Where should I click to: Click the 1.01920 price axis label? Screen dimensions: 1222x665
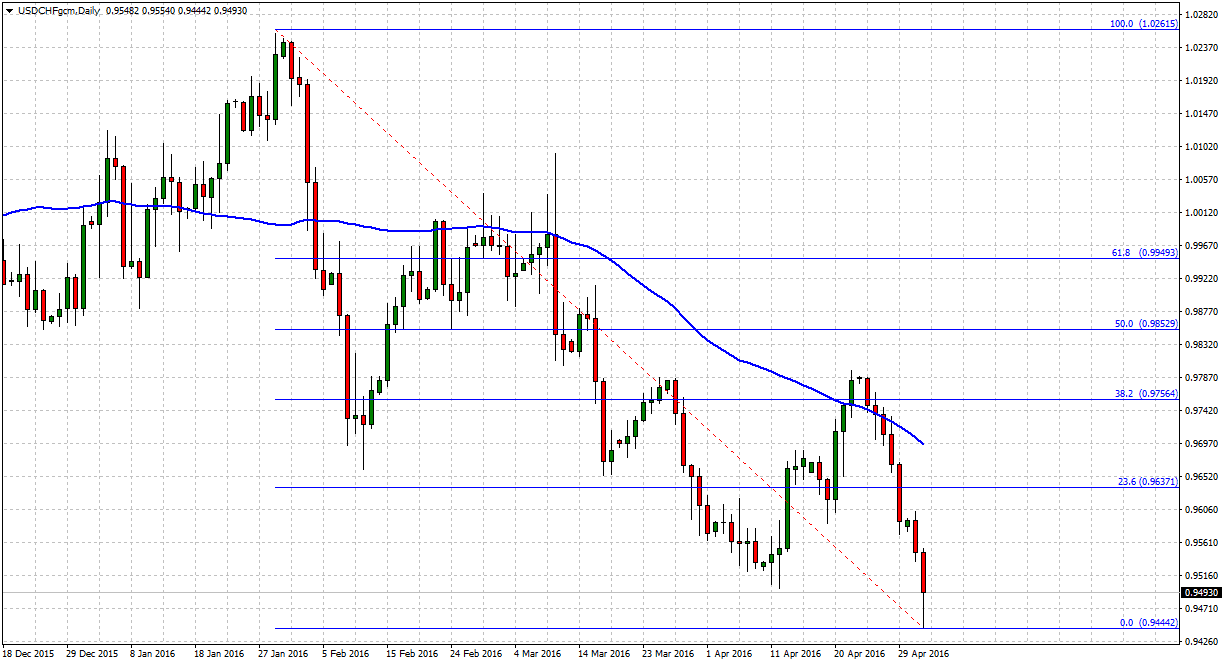1200,81
